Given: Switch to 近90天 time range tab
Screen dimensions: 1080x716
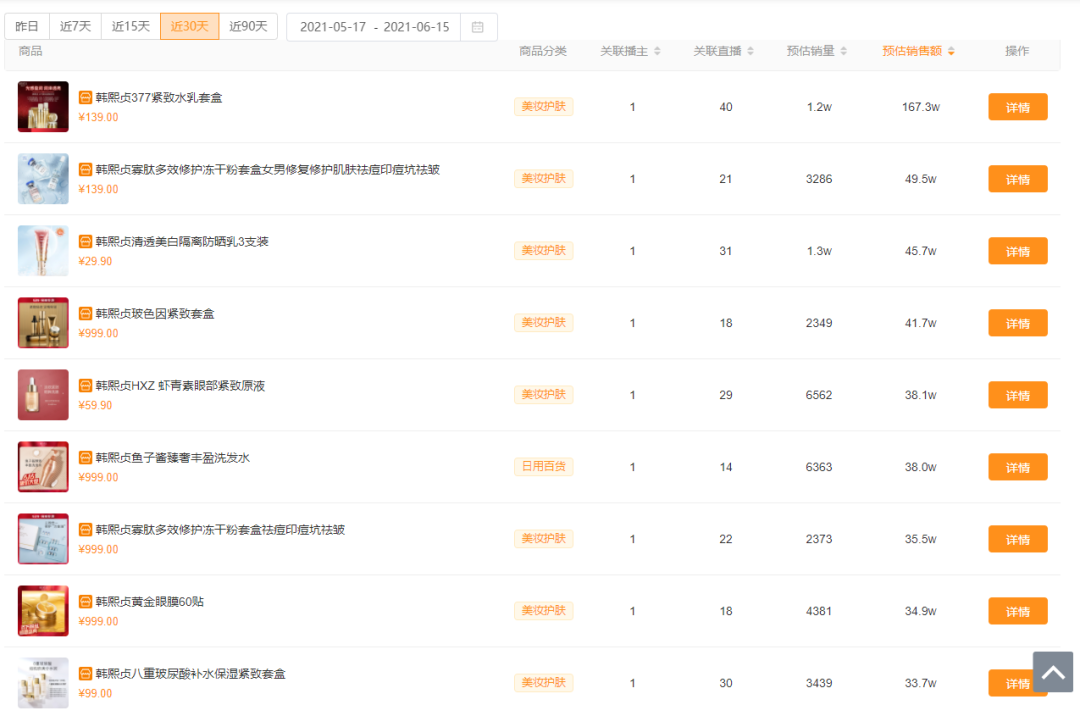Looking at the screenshot, I should click(x=248, y=26).
